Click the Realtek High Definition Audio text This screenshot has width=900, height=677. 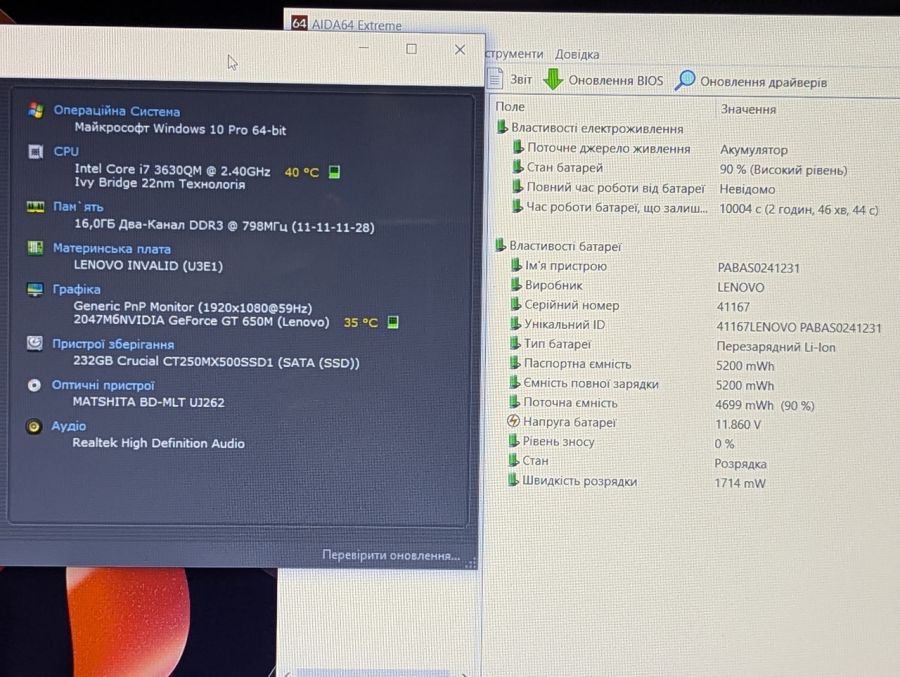pos(158,443)
